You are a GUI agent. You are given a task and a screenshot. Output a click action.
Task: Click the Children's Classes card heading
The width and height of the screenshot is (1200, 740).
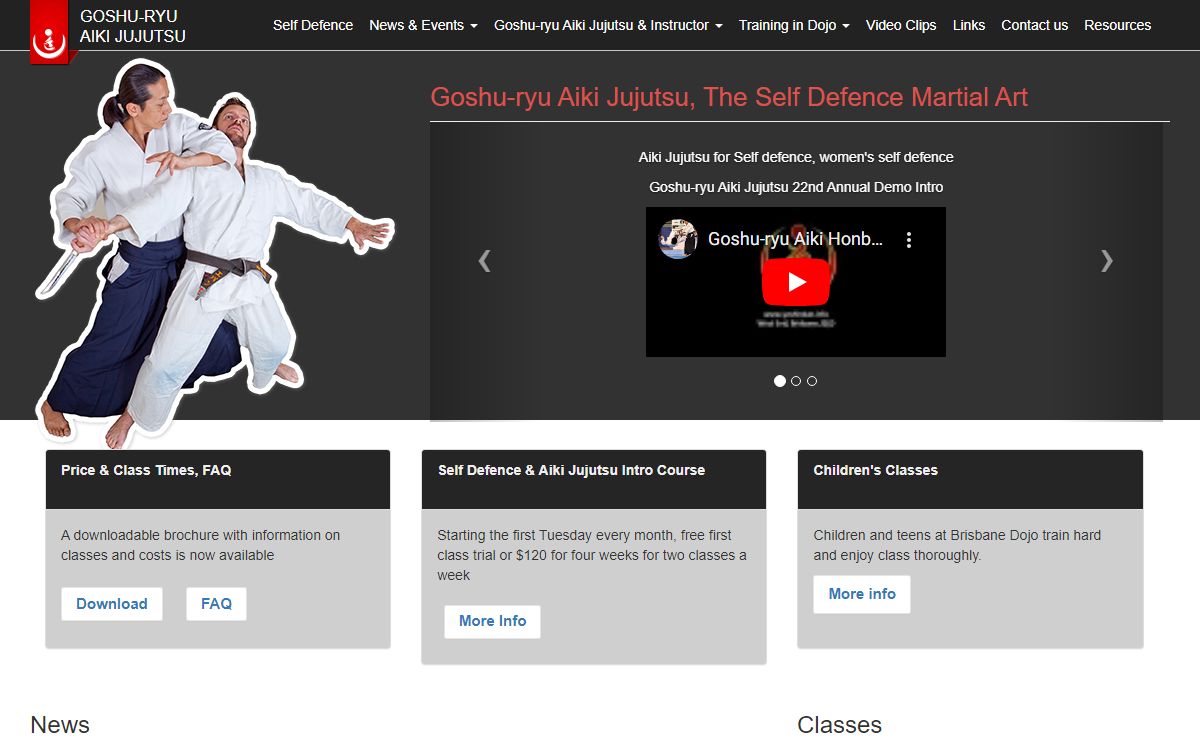pos(876,470)
